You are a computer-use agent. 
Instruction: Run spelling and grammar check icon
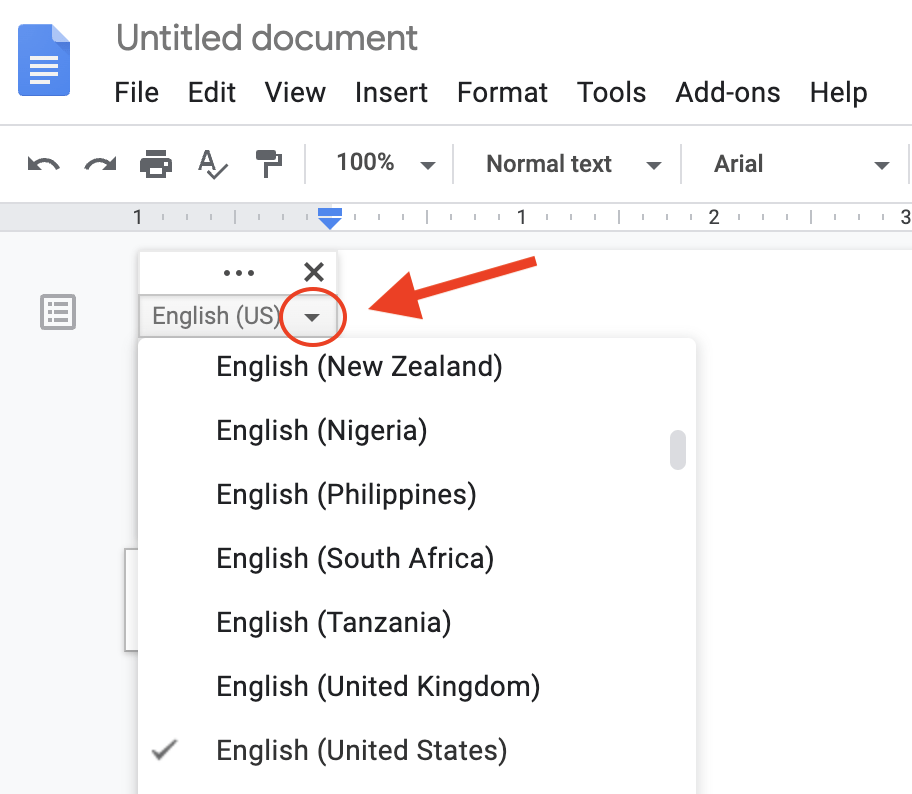click(212, 164)
